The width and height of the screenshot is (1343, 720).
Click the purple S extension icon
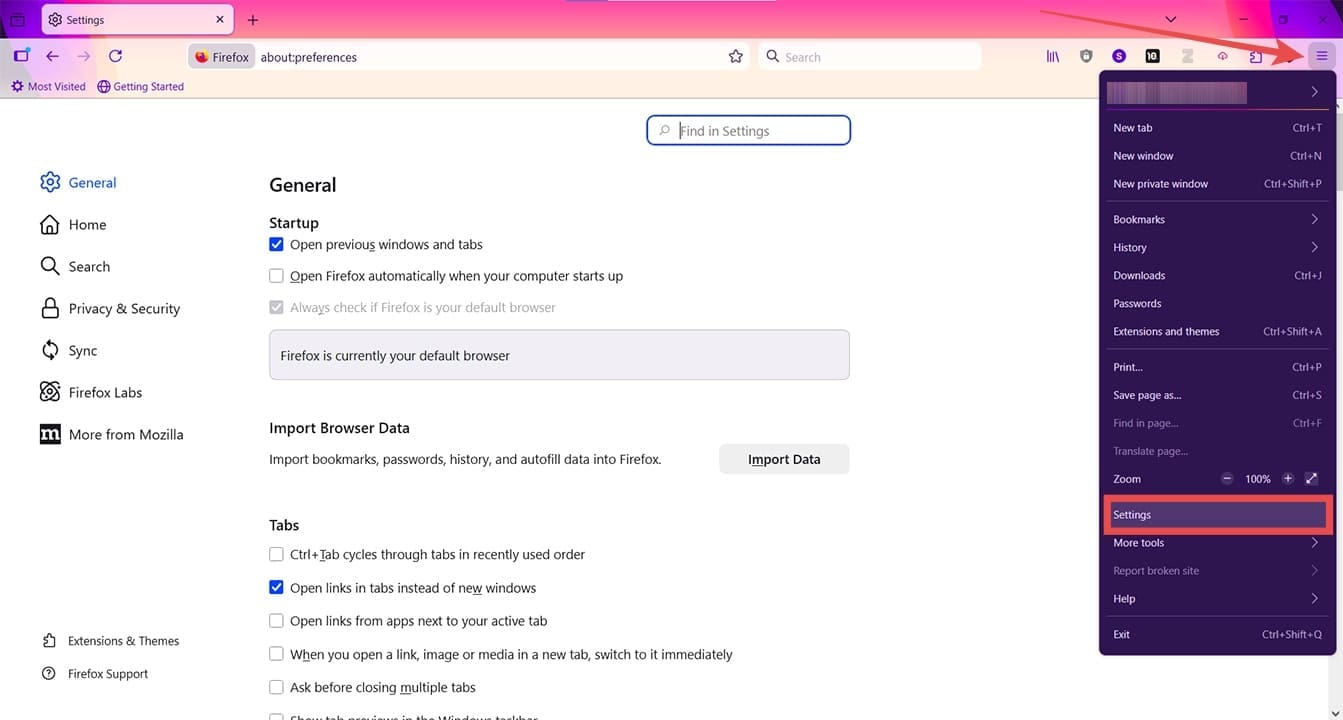point(1119,57)
